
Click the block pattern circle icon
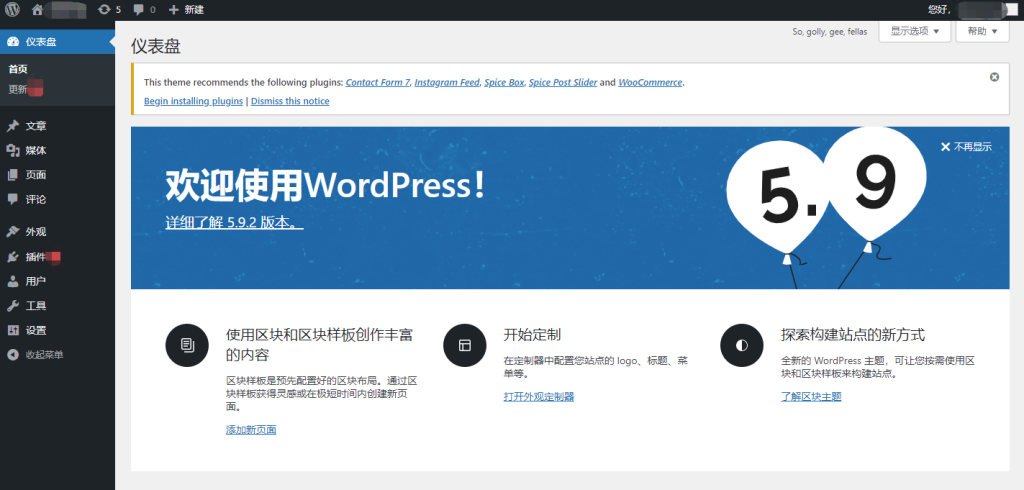tap(187, 345)
